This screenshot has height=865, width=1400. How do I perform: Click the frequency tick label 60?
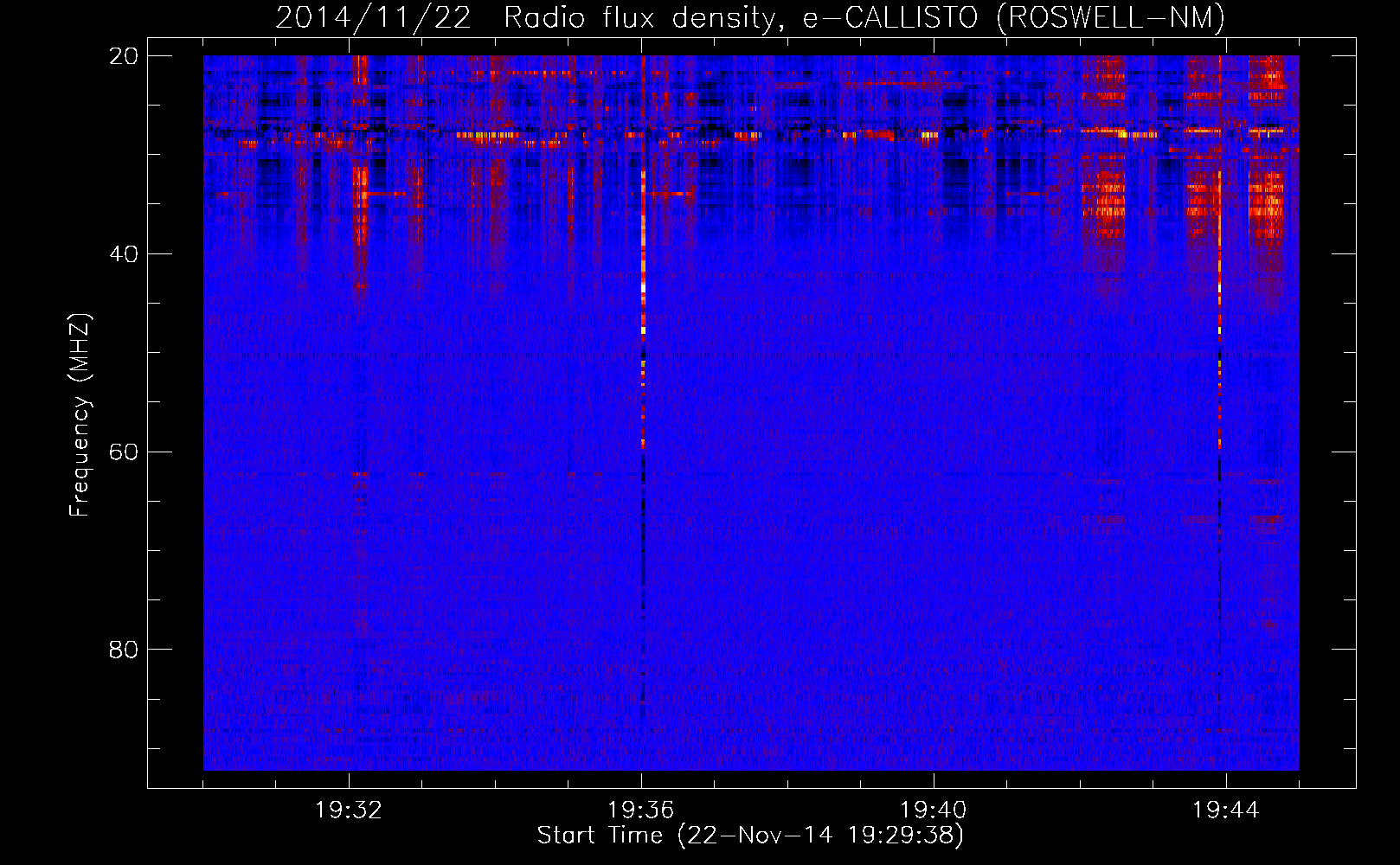point(124,452)
